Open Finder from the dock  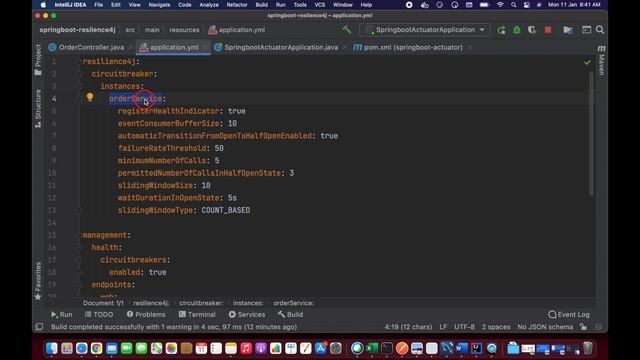52,348
